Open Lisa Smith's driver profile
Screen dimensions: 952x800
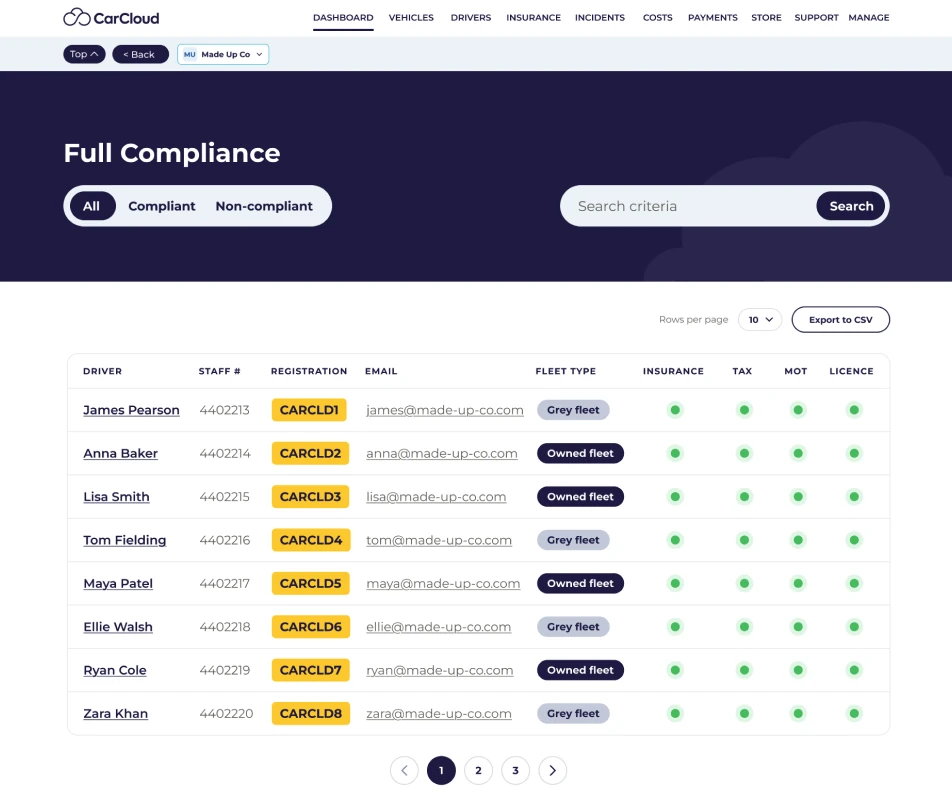pyautogui.click(x=116, y=497)
